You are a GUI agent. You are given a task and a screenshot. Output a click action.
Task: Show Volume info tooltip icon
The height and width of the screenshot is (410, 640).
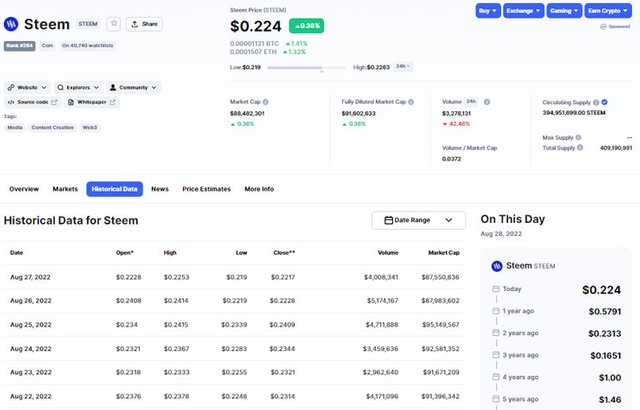point(487,102)
